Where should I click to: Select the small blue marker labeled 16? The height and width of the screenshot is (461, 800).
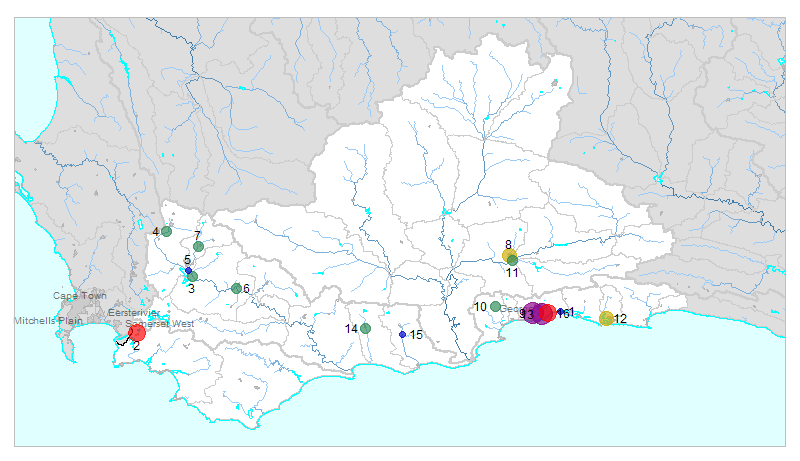point(561,312)
